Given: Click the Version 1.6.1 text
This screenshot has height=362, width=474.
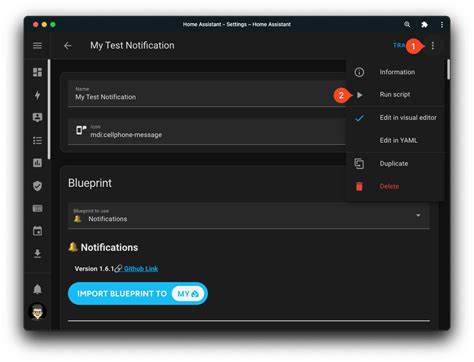Looking at the screenshot, I should tap(94, 269).
